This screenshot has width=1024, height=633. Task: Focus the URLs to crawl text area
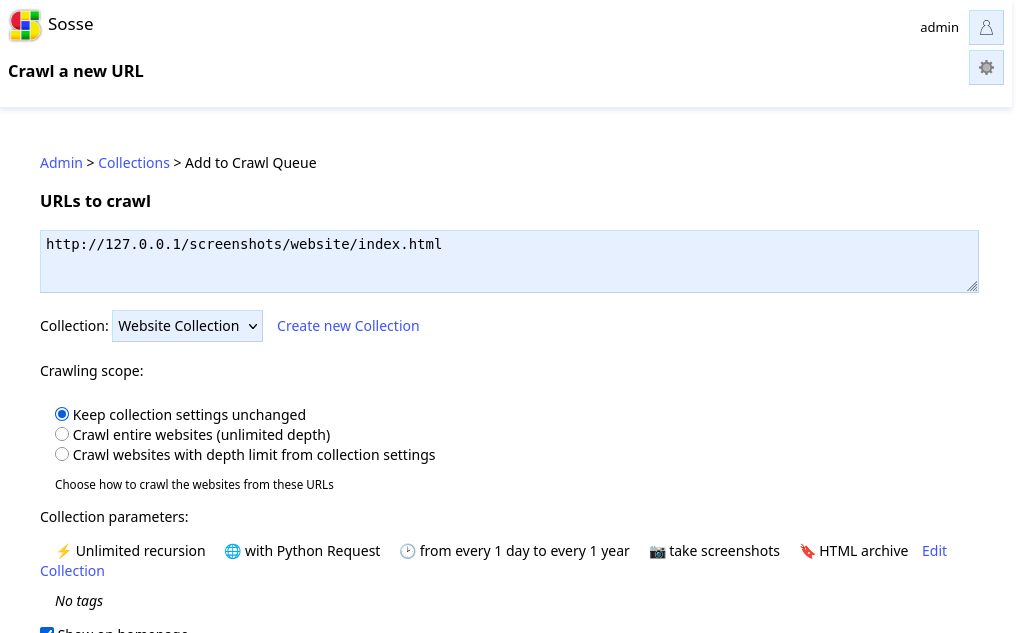click(509, 261)
